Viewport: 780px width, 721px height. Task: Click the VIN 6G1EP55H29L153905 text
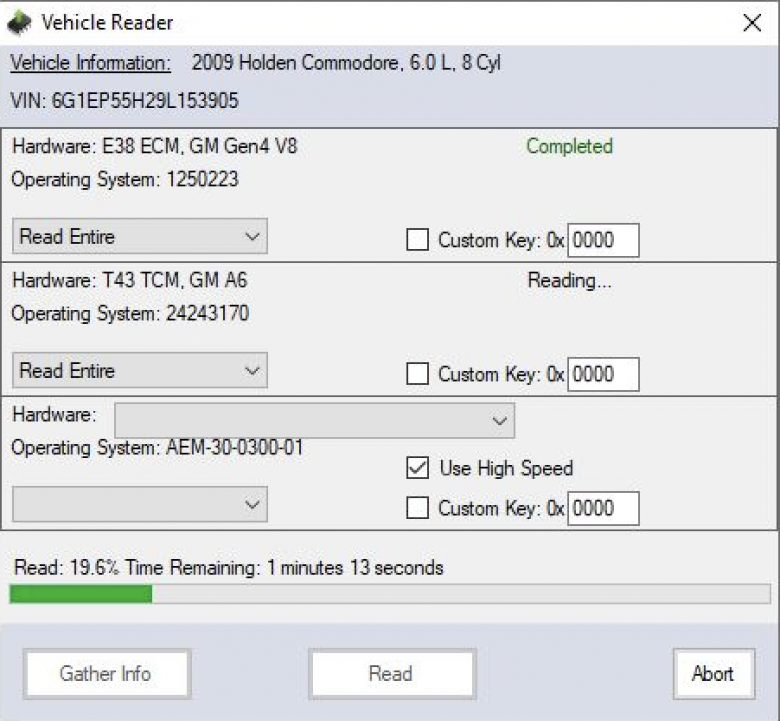coord(124,101)
